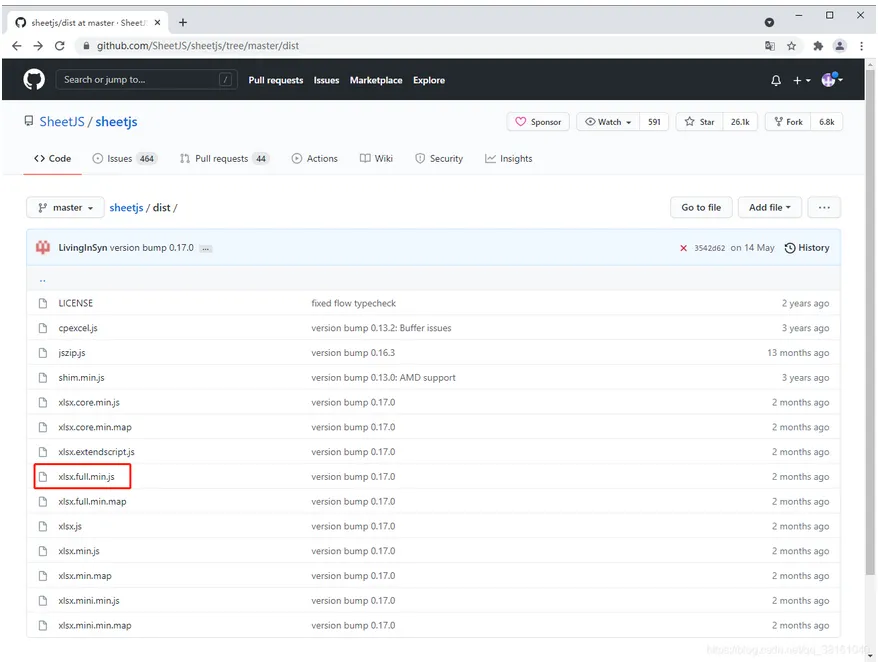Open the Chrome three-dot menu
Image resolution: width=878 pixels, height=662 pixels.
click(x=861, y=46)
